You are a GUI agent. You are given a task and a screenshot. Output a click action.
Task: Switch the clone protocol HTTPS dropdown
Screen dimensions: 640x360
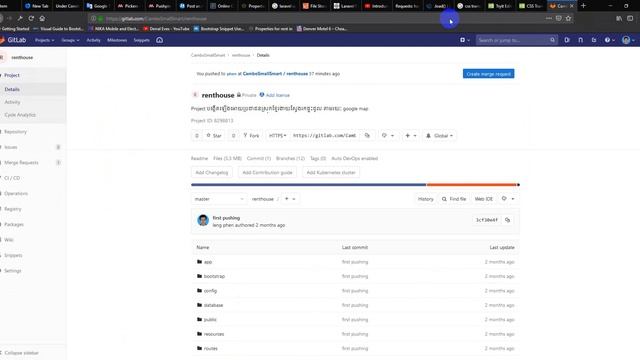tap(278, 136)
